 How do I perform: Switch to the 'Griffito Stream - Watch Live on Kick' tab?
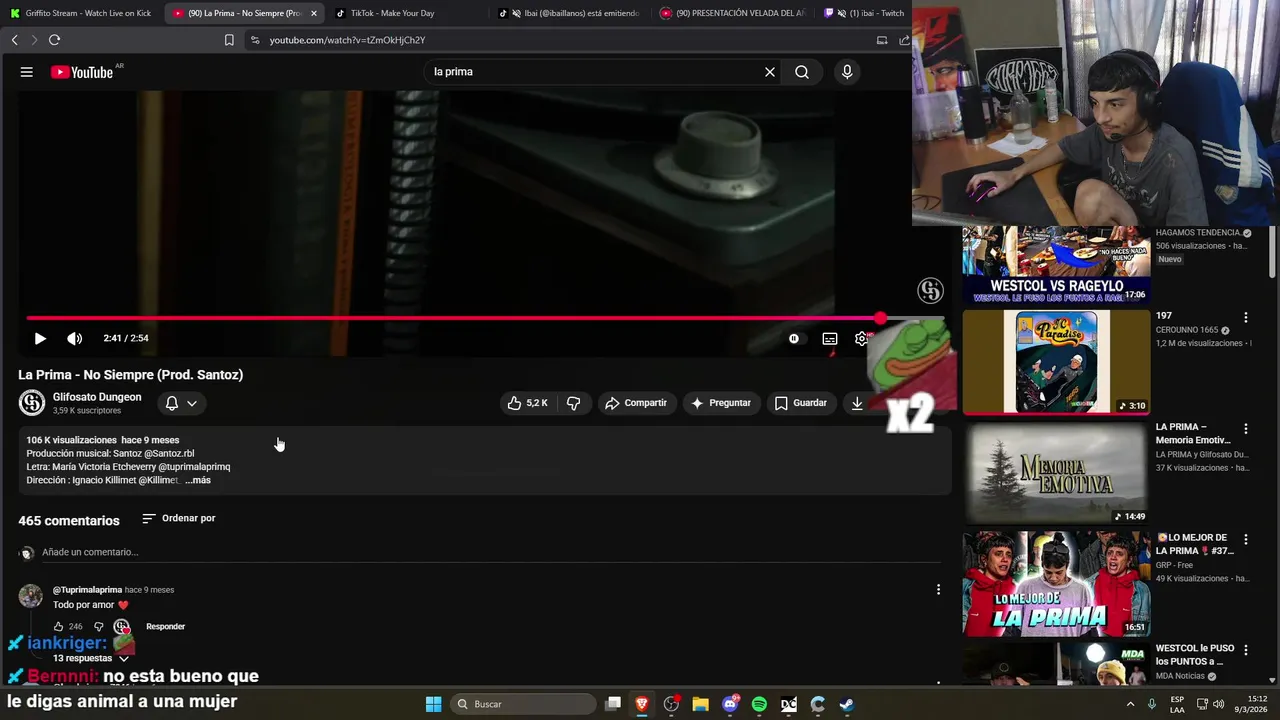point(81,13)
